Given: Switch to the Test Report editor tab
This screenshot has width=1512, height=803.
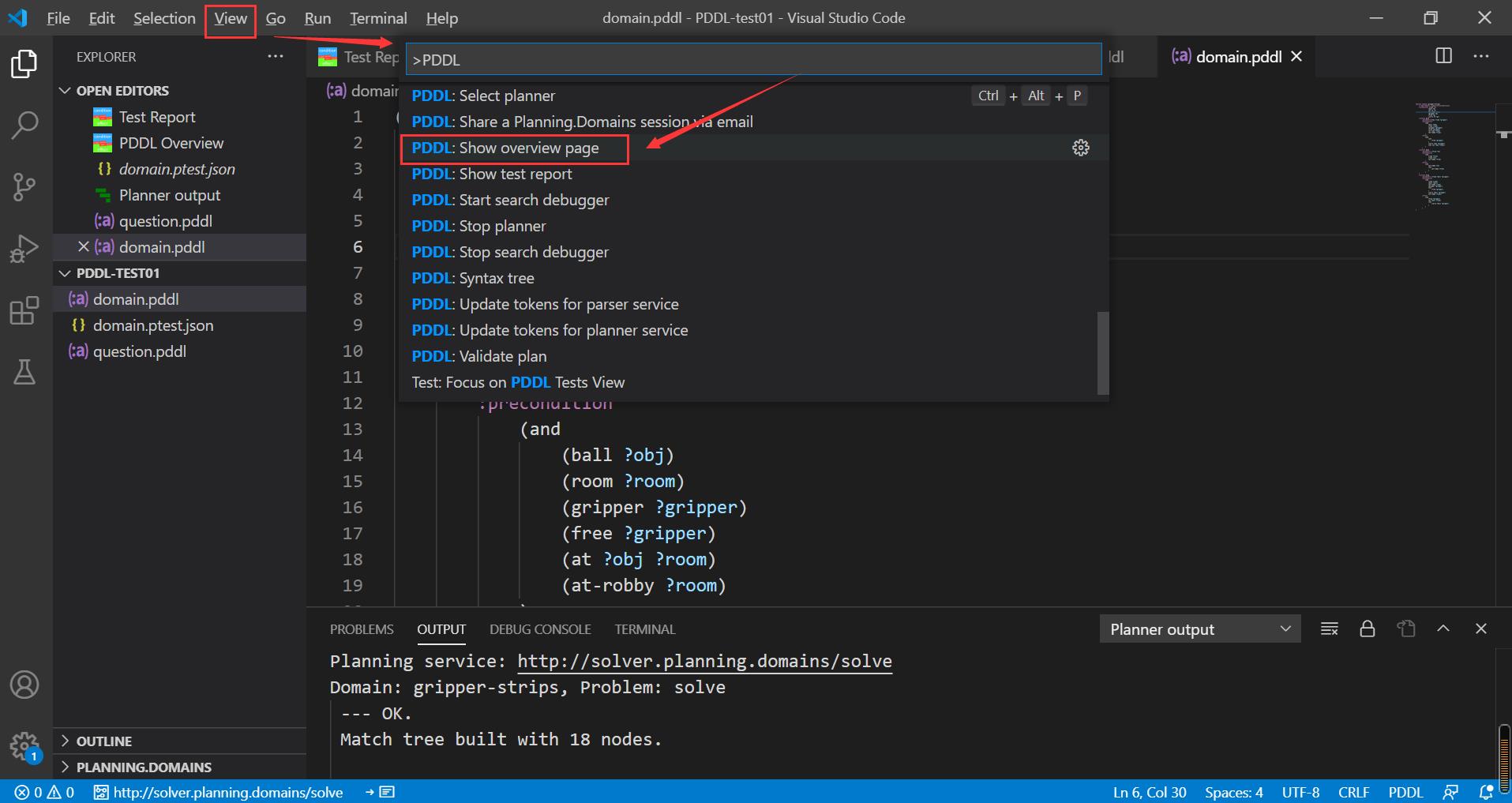Looking at the screenshot, I should click(356, 57).
